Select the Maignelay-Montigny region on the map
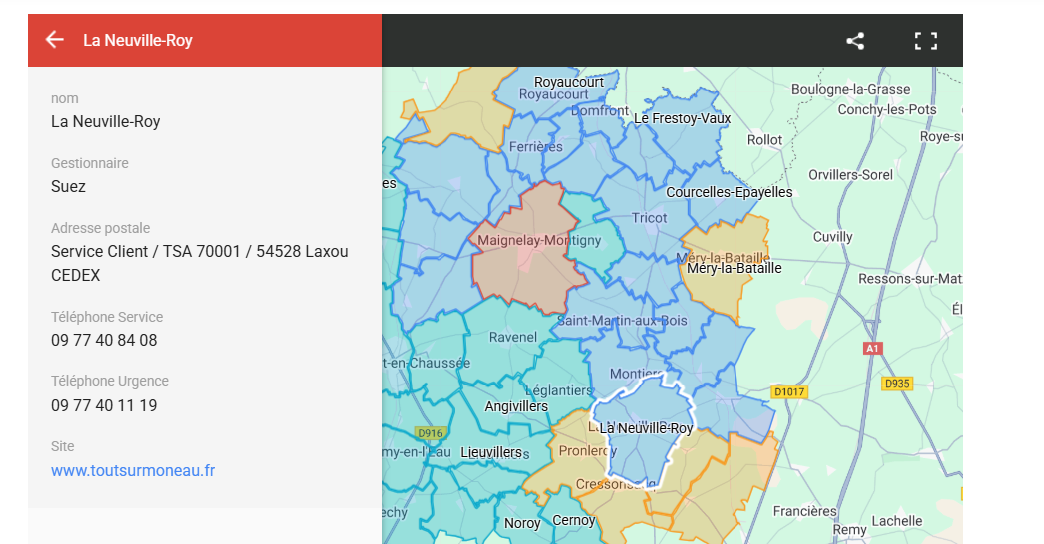 click(x=525, y=260)
